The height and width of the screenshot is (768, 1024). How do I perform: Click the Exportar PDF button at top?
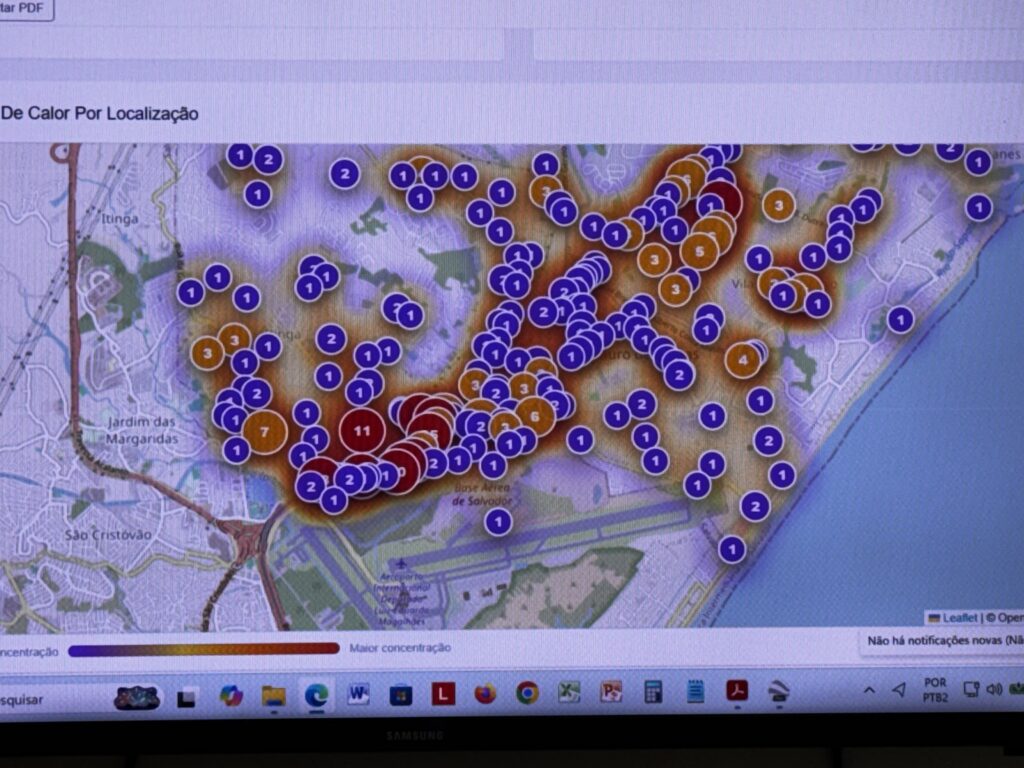[x=23, y=8]
